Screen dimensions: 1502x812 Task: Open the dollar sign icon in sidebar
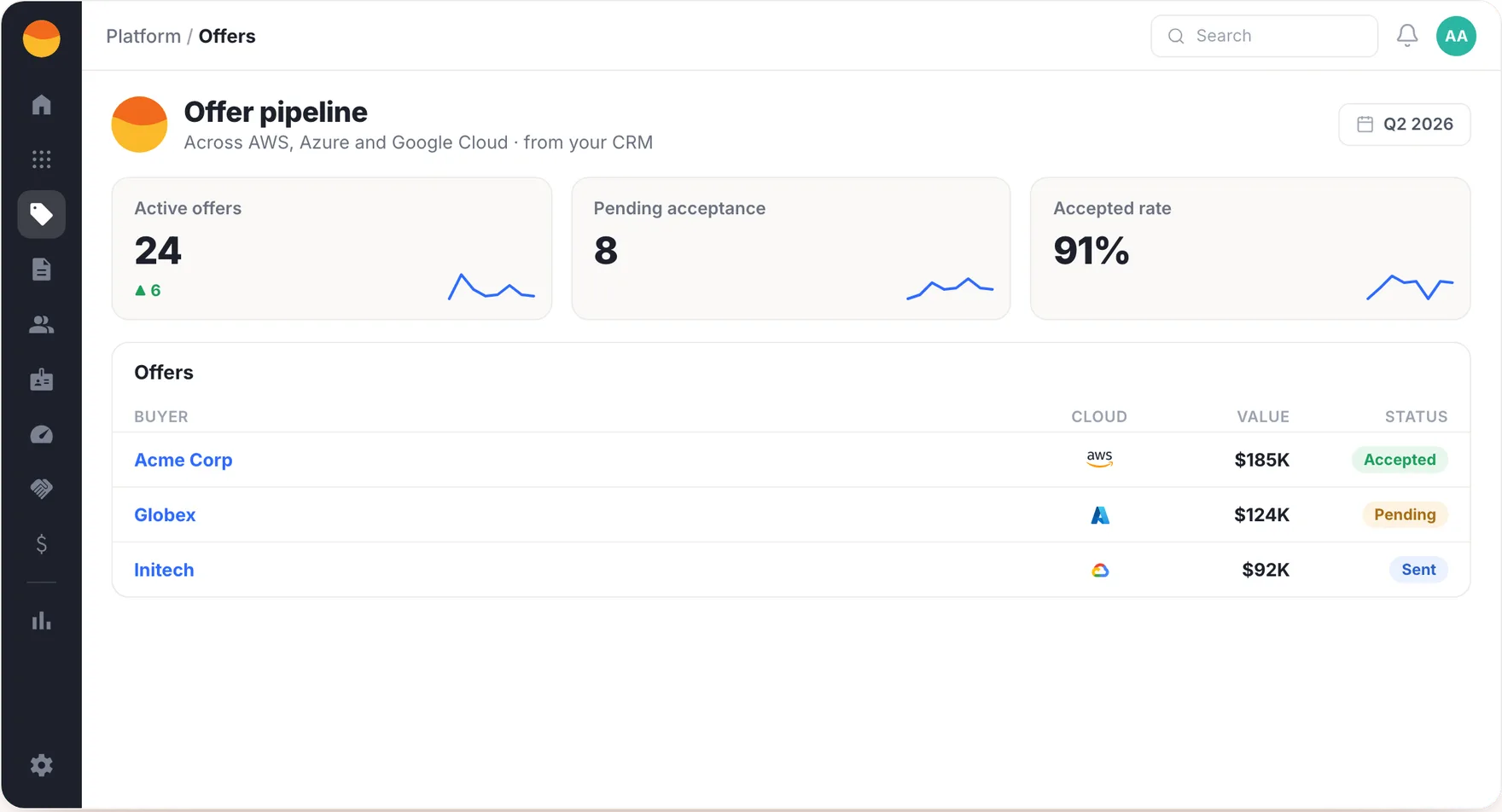click(41, 544)
